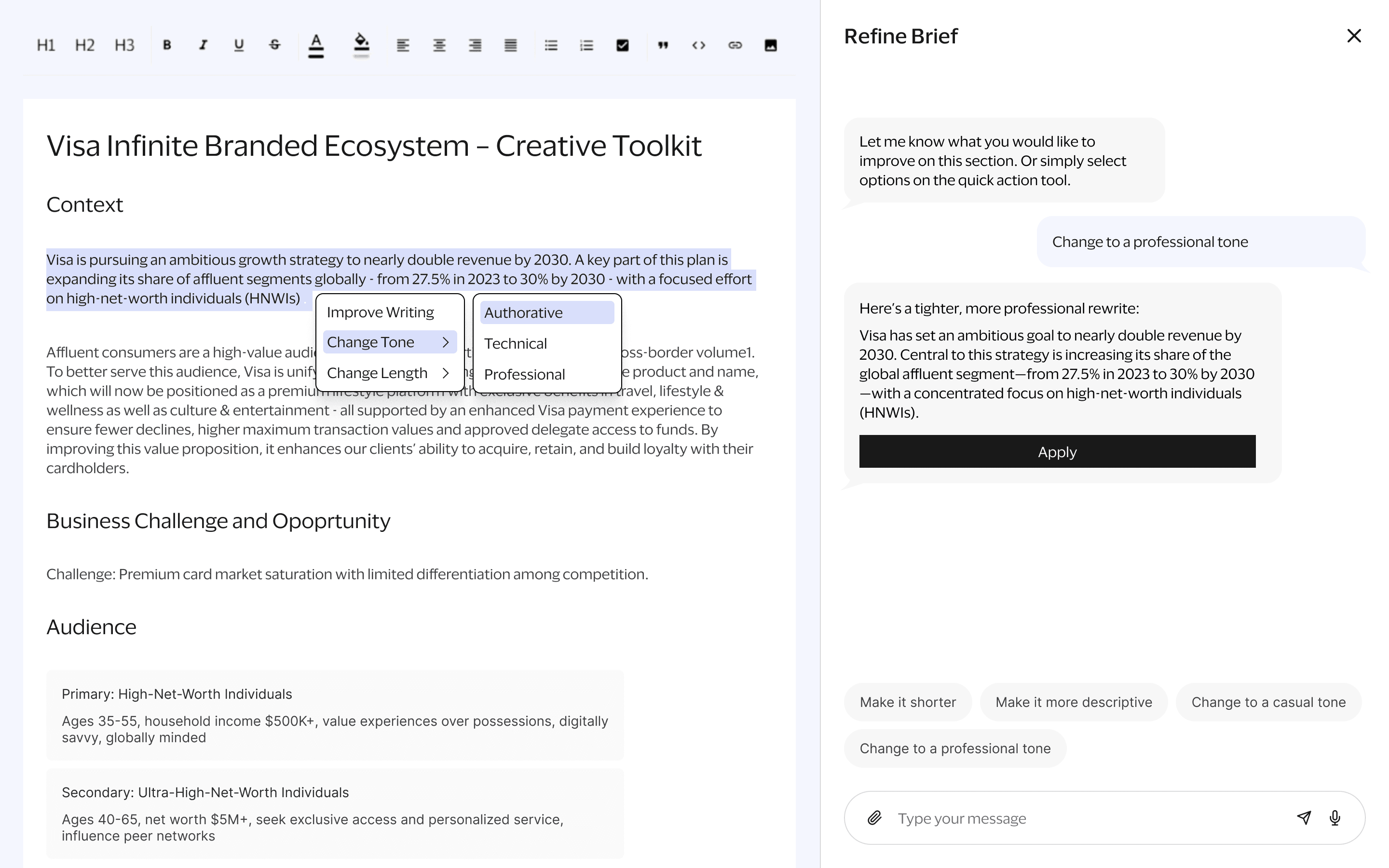1389x868 pixels.
Task: Apply italic formatting
Action: (203, 45)
